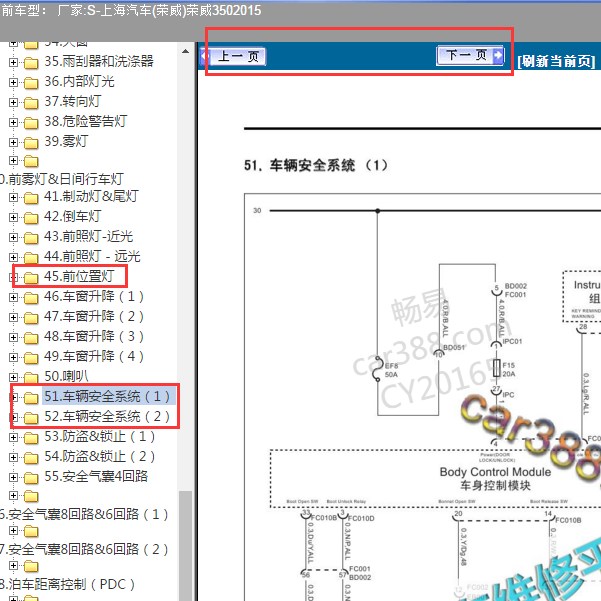Viewport: 601px width, 601px height.
Task: Select 45.前位置灯 entry
Action: (x=79, y=276)
